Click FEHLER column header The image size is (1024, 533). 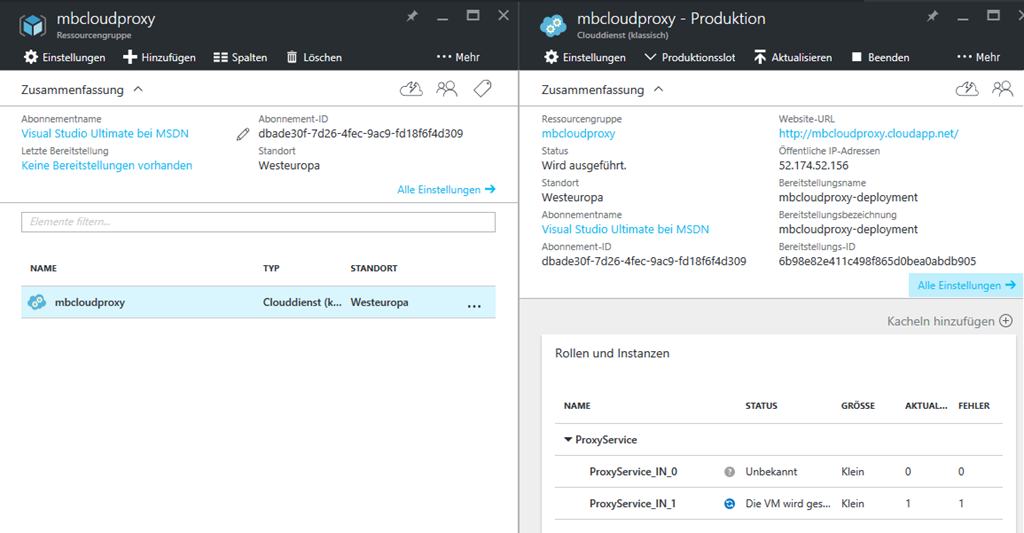pyautogui.click(x=974, y=406)
